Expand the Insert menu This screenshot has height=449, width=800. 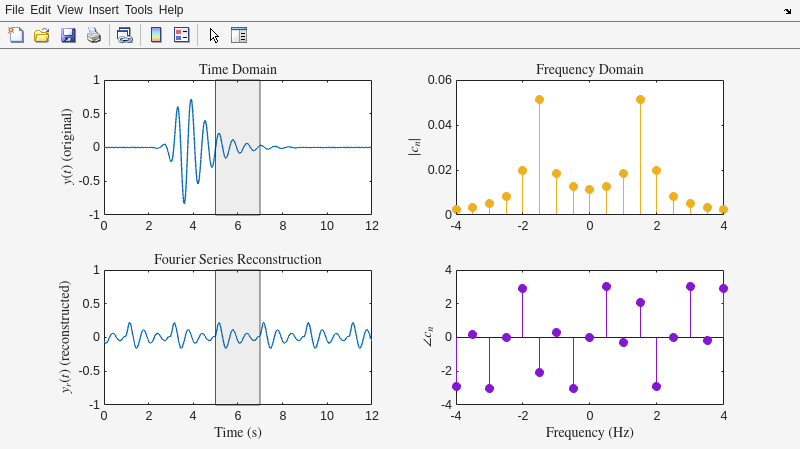(x=103, y=10)
